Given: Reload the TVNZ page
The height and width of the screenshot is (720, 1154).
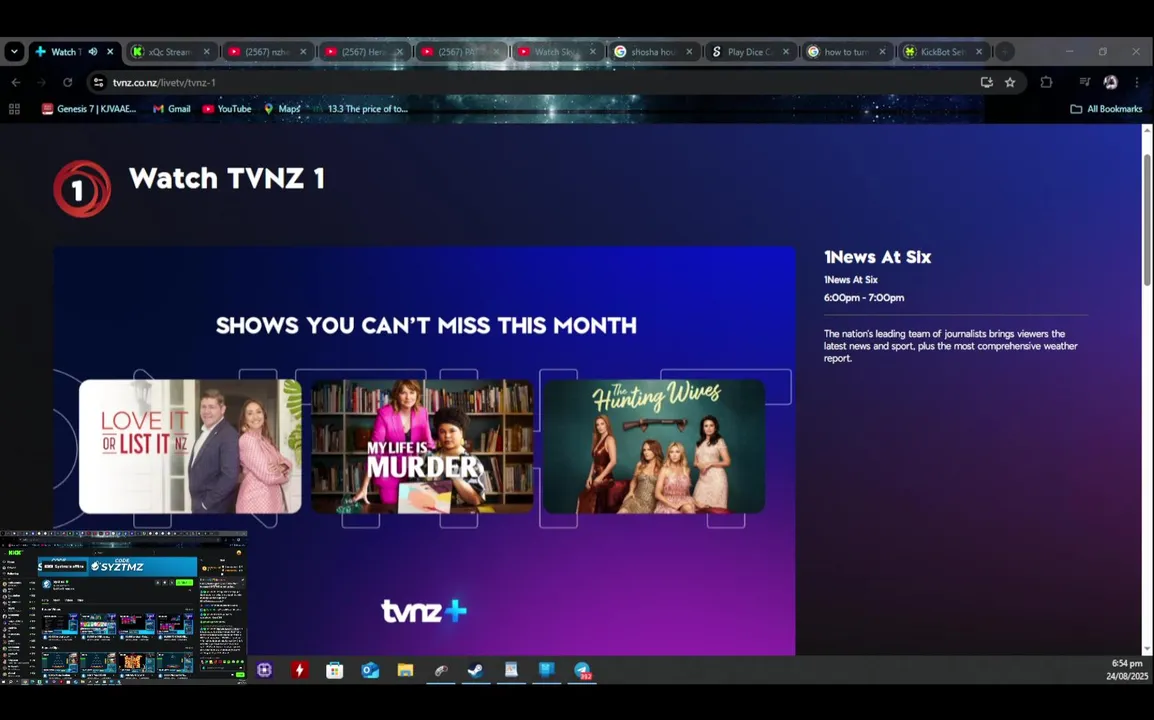Looking at the screenshot, I should point(67,82).
